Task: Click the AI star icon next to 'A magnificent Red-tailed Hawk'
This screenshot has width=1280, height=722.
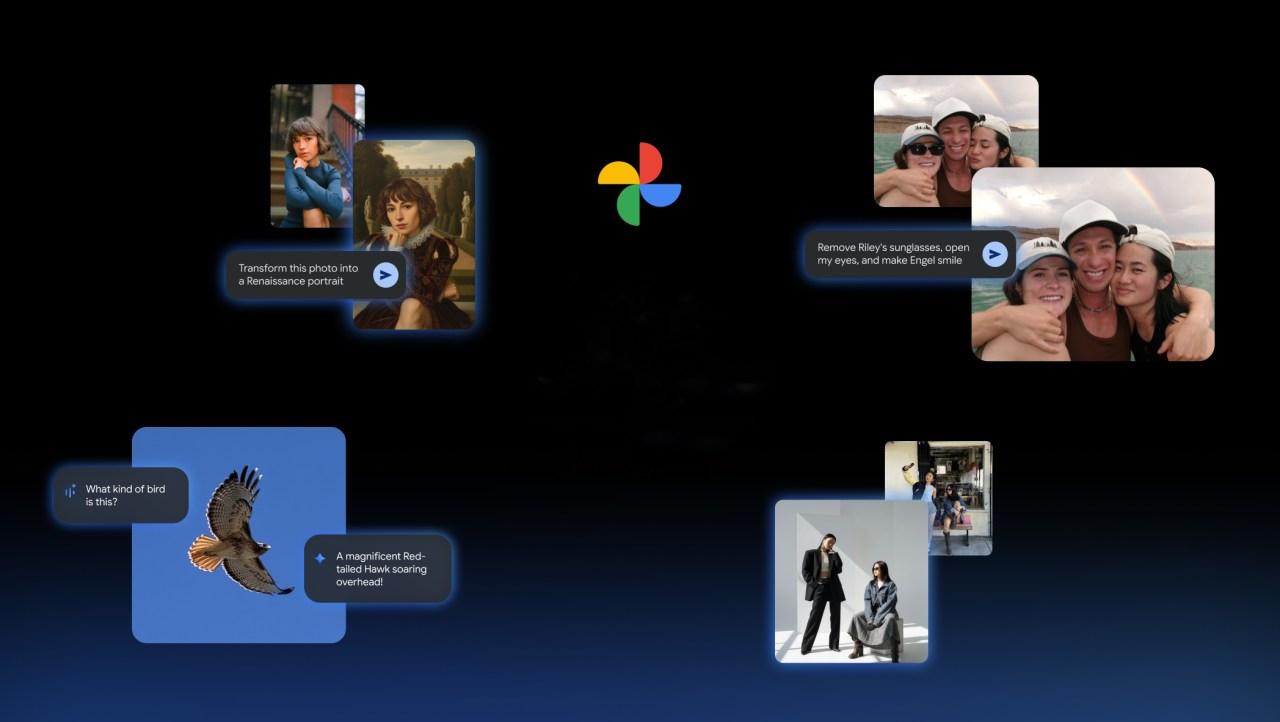Action: click(318, 557)
